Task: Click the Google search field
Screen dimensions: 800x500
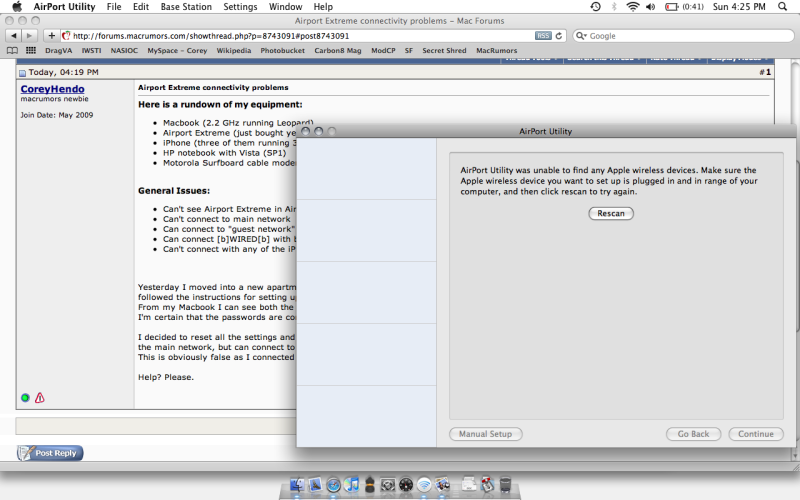Action: [x=684, y=36]
